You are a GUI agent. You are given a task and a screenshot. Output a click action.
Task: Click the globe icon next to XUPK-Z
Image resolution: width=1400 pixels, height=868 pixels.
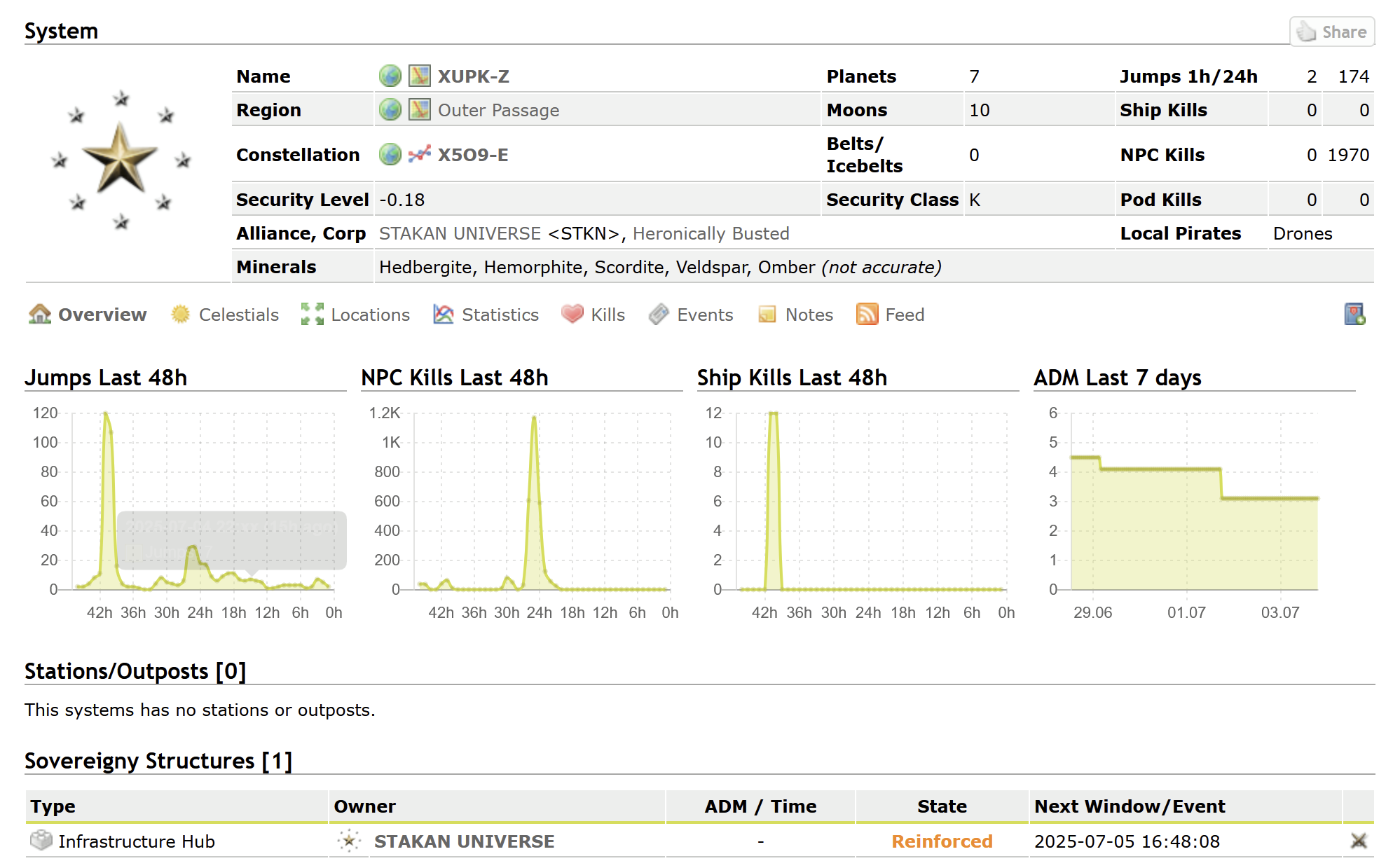(390, 76)
